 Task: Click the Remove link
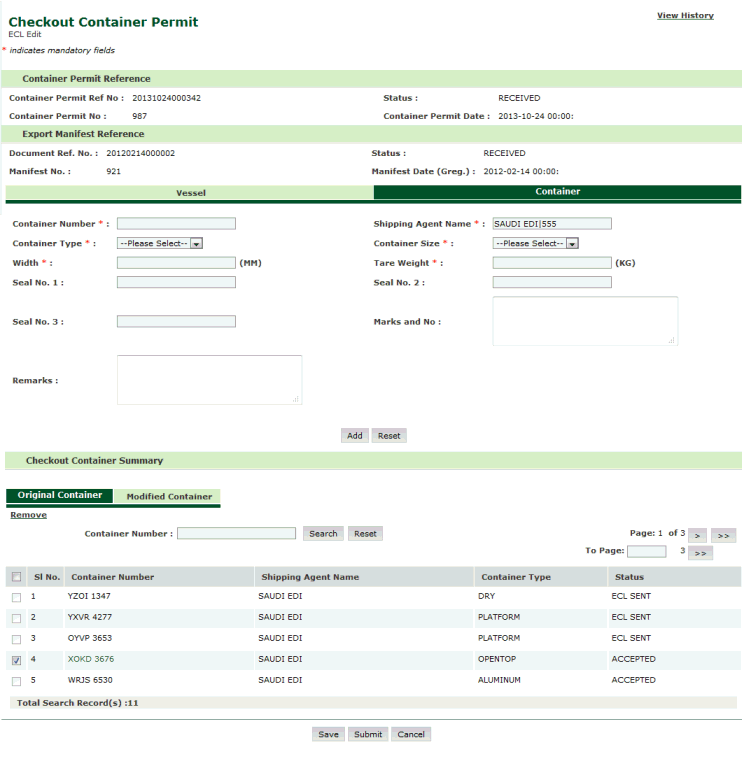tap(28, 515)
